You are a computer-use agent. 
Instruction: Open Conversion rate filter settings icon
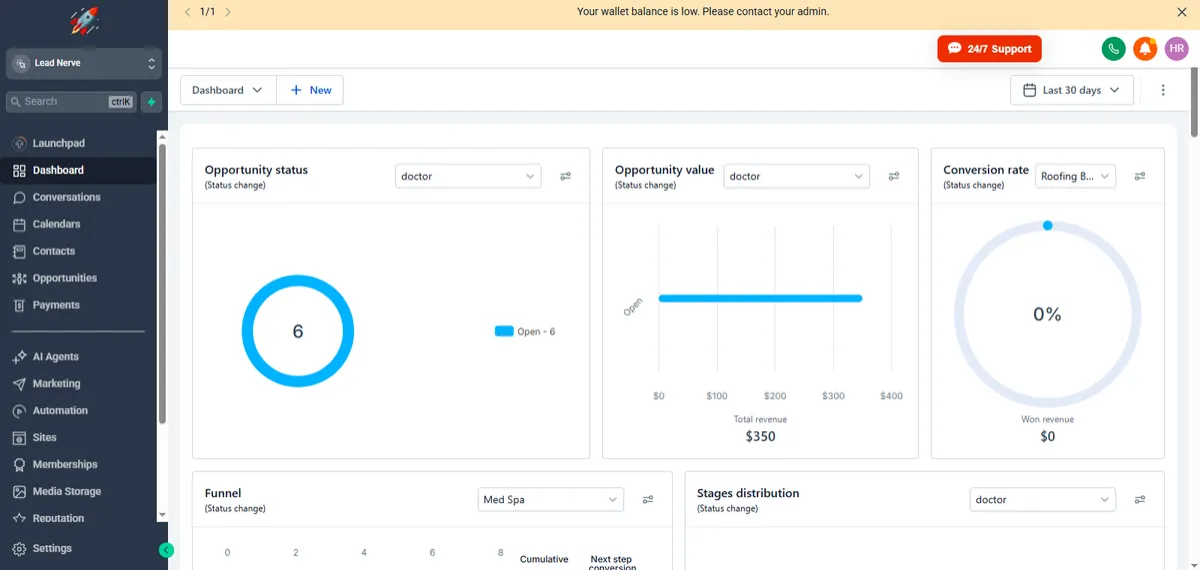tap(1140, 176)
